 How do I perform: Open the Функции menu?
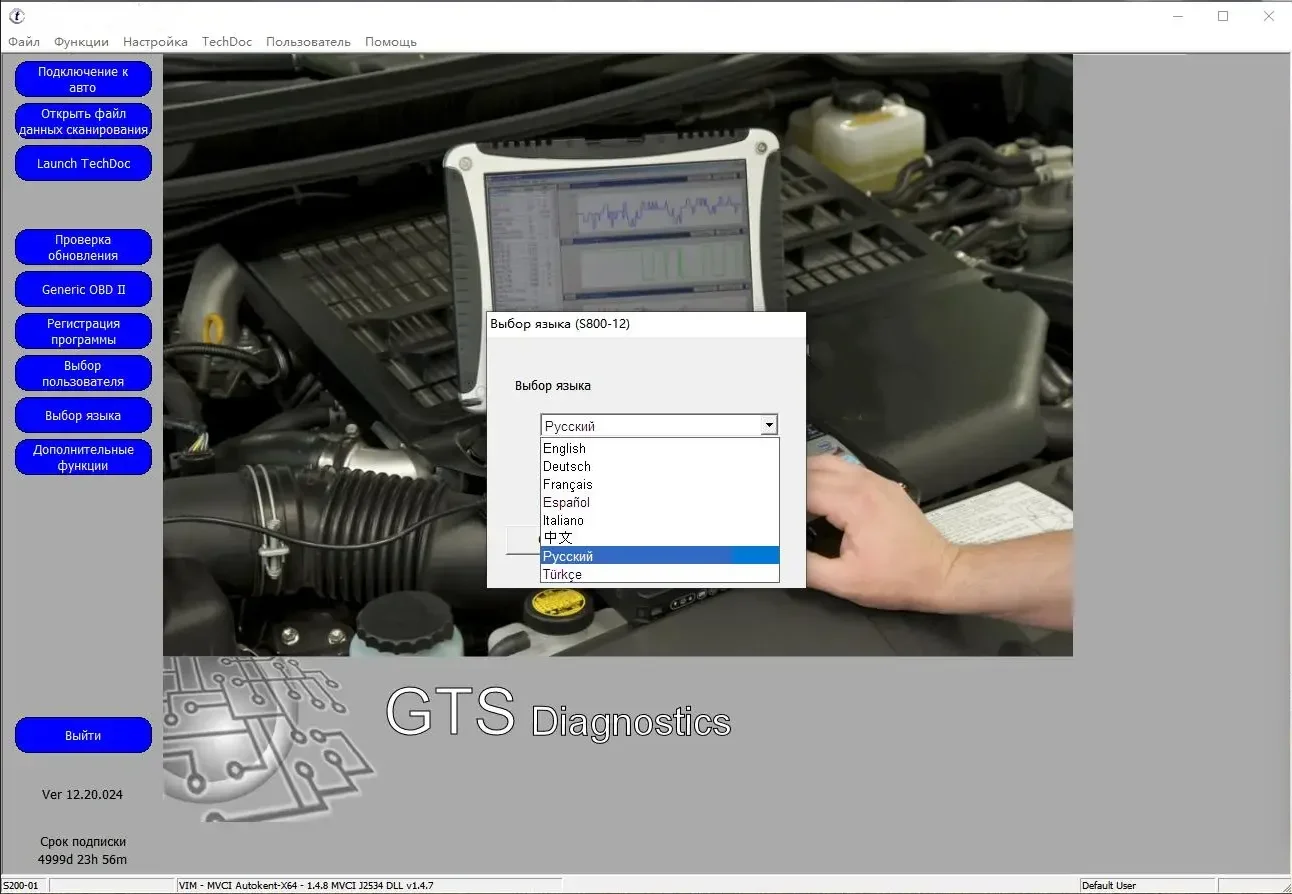82,42
